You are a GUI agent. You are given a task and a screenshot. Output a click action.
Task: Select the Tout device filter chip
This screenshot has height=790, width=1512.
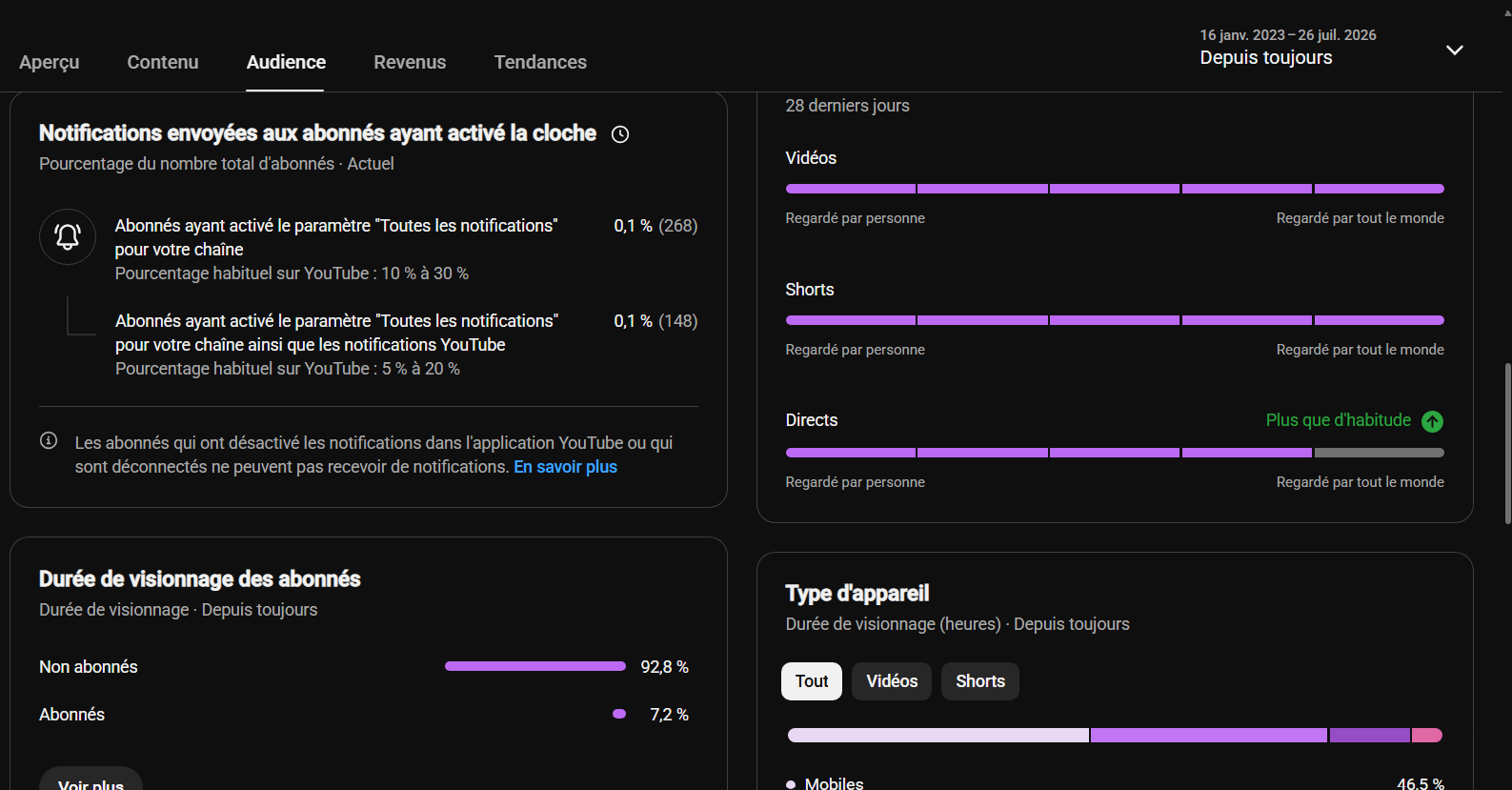click(812, 681)
